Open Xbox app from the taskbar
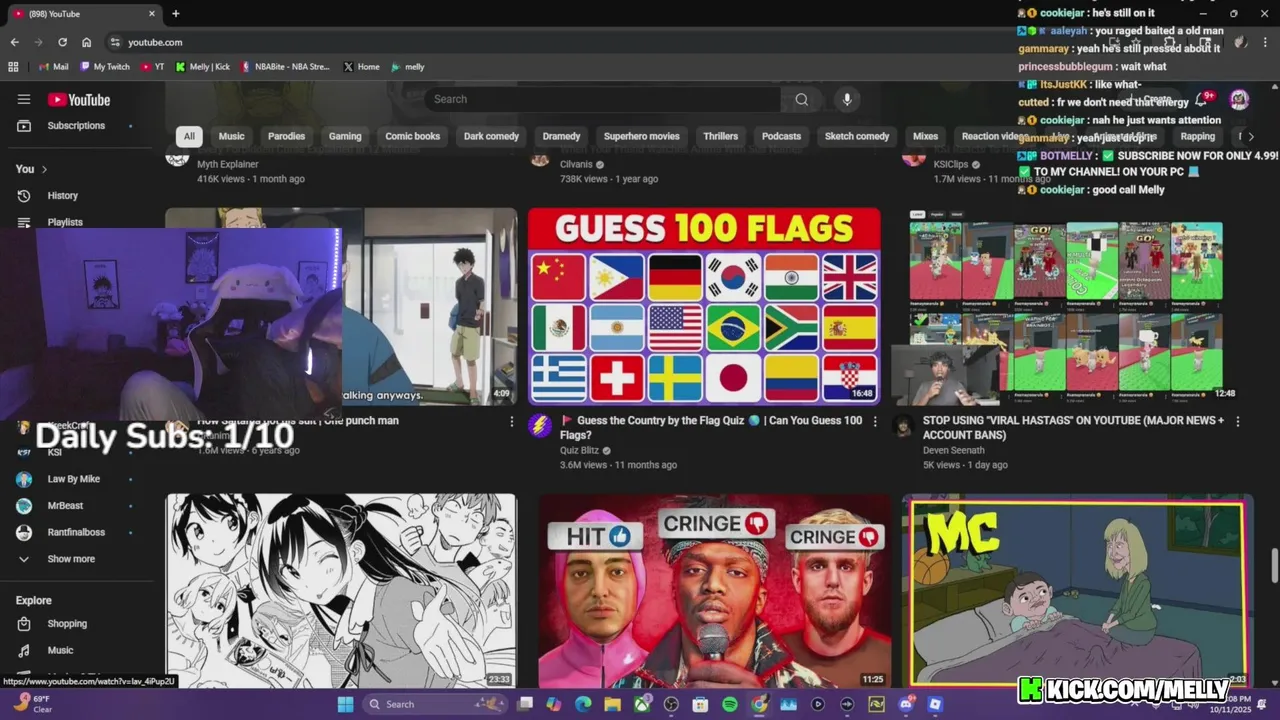 (x=642, y=704)
